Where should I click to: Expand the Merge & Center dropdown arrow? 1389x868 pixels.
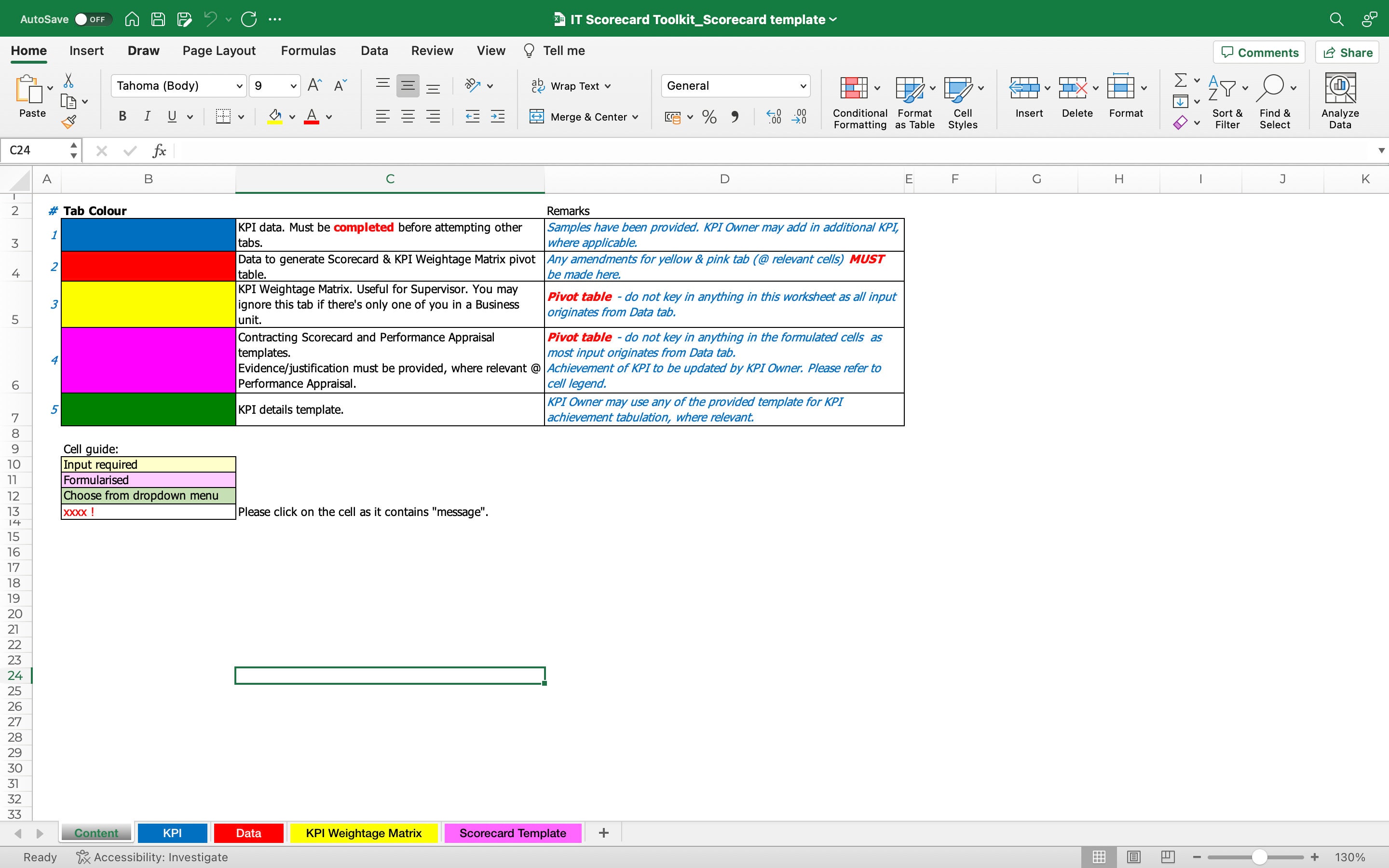click(x=635, y=117)
